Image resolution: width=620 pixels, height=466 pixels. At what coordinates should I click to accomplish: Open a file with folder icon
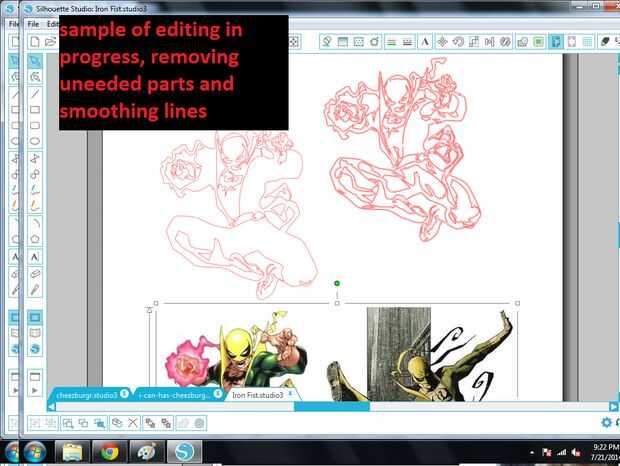(50, 42)
